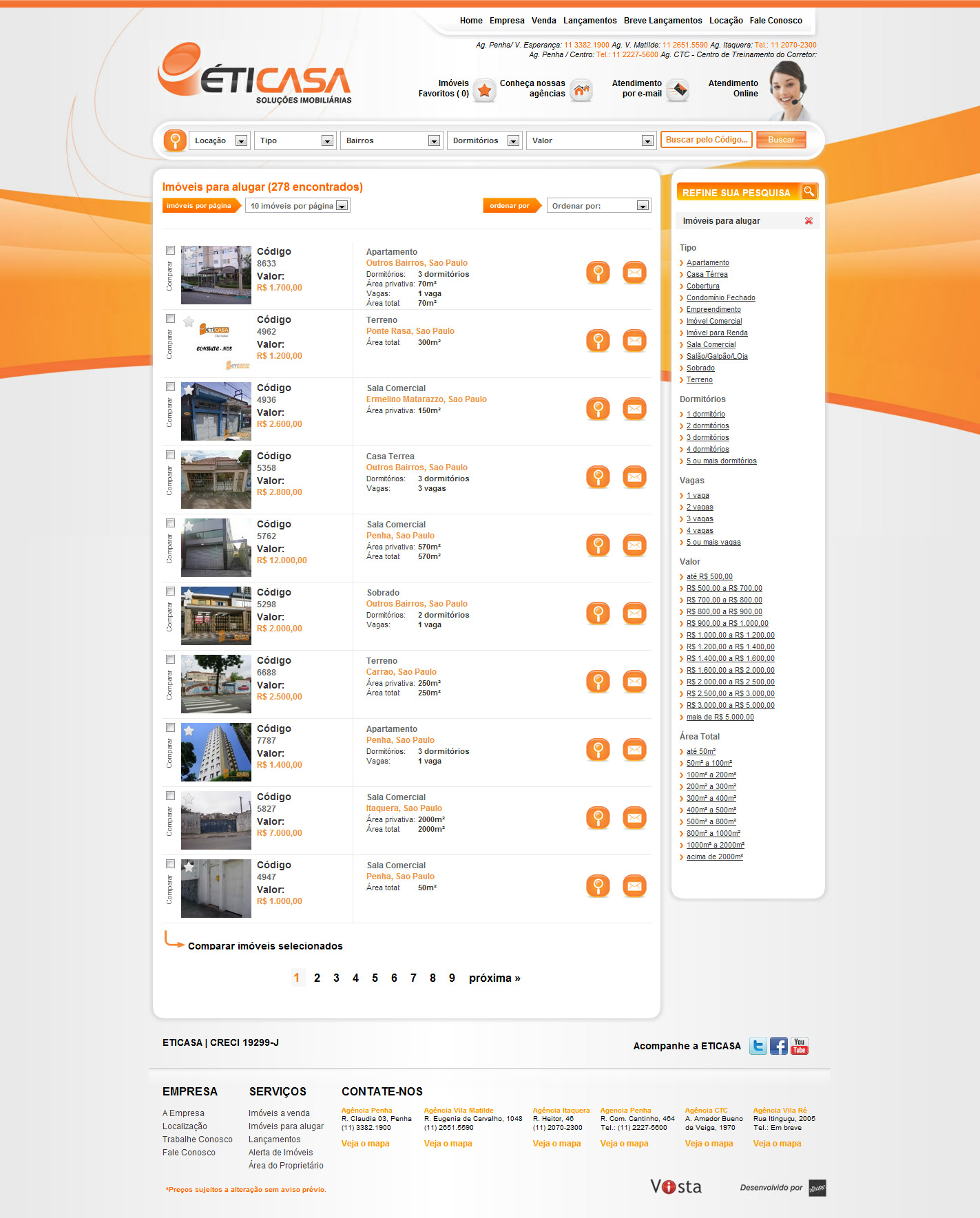Tick Comparar checkbox for code 4962

[x=170, y=319]
